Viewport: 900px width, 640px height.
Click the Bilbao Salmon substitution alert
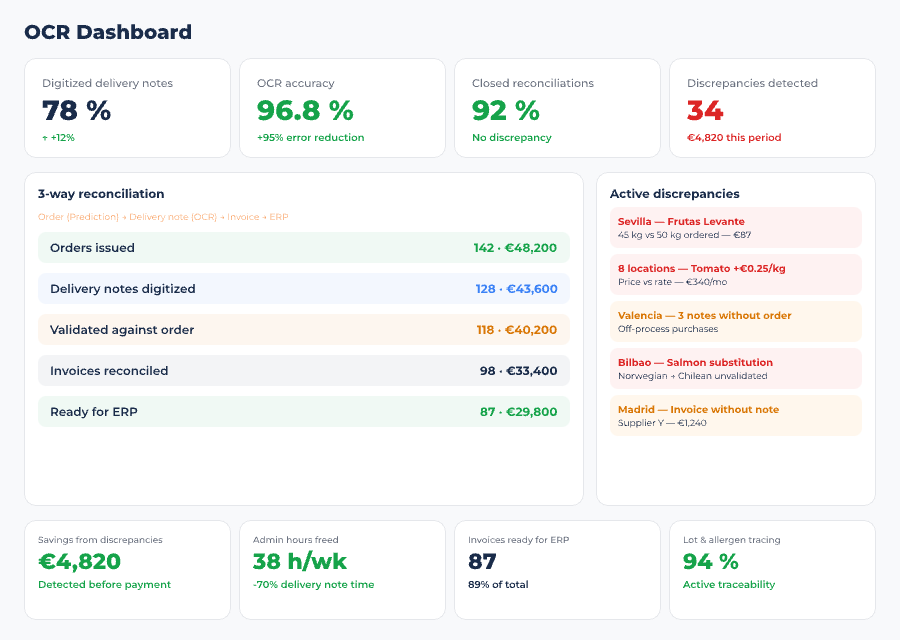click(x=735, y=368)
